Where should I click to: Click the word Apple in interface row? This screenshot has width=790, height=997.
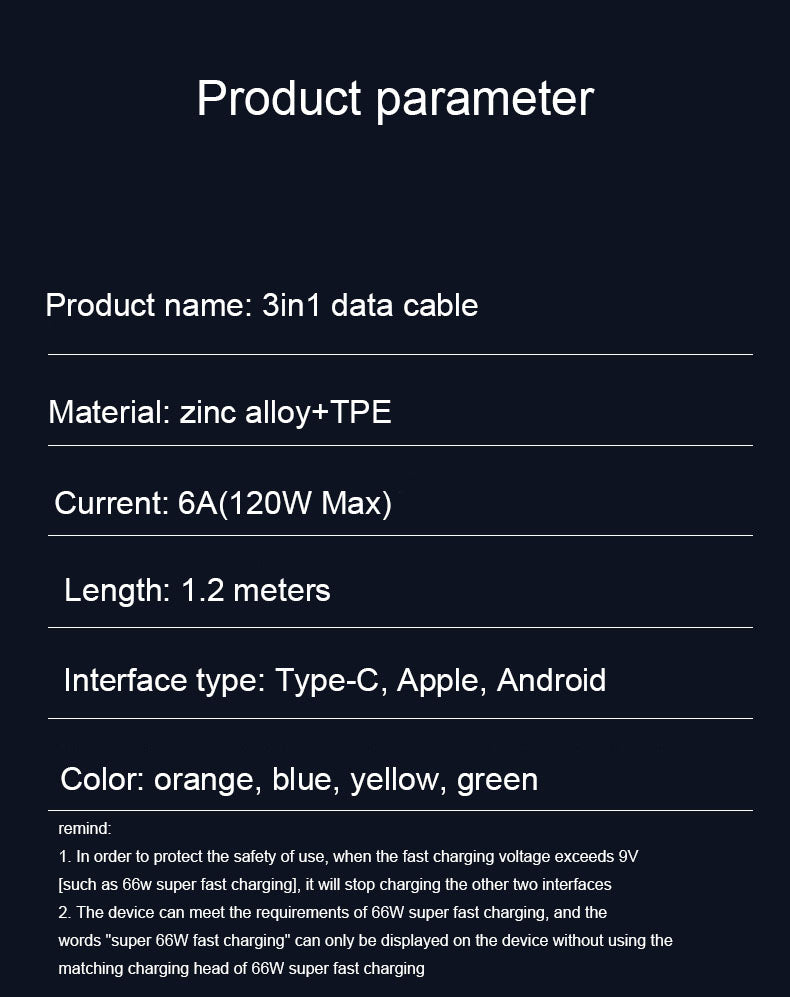(x=438, y=681)
